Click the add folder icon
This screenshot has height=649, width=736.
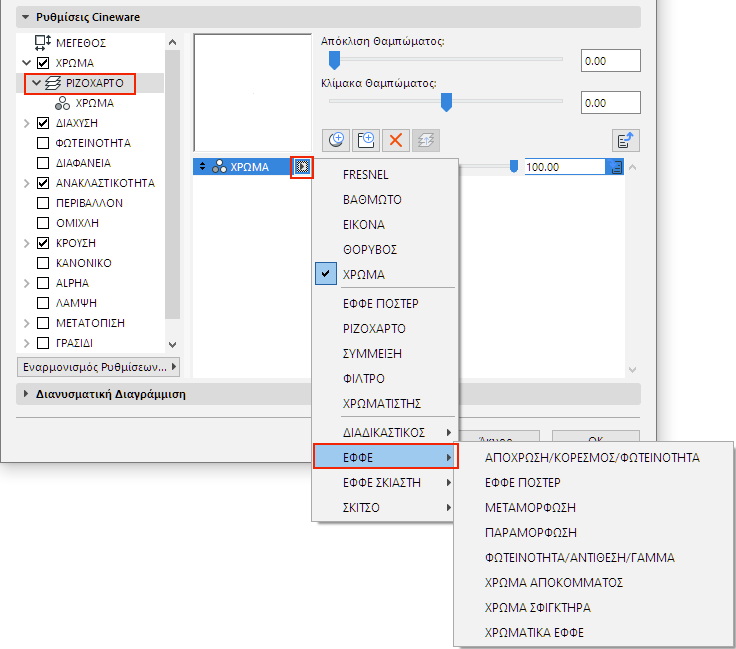coord(366,140)
